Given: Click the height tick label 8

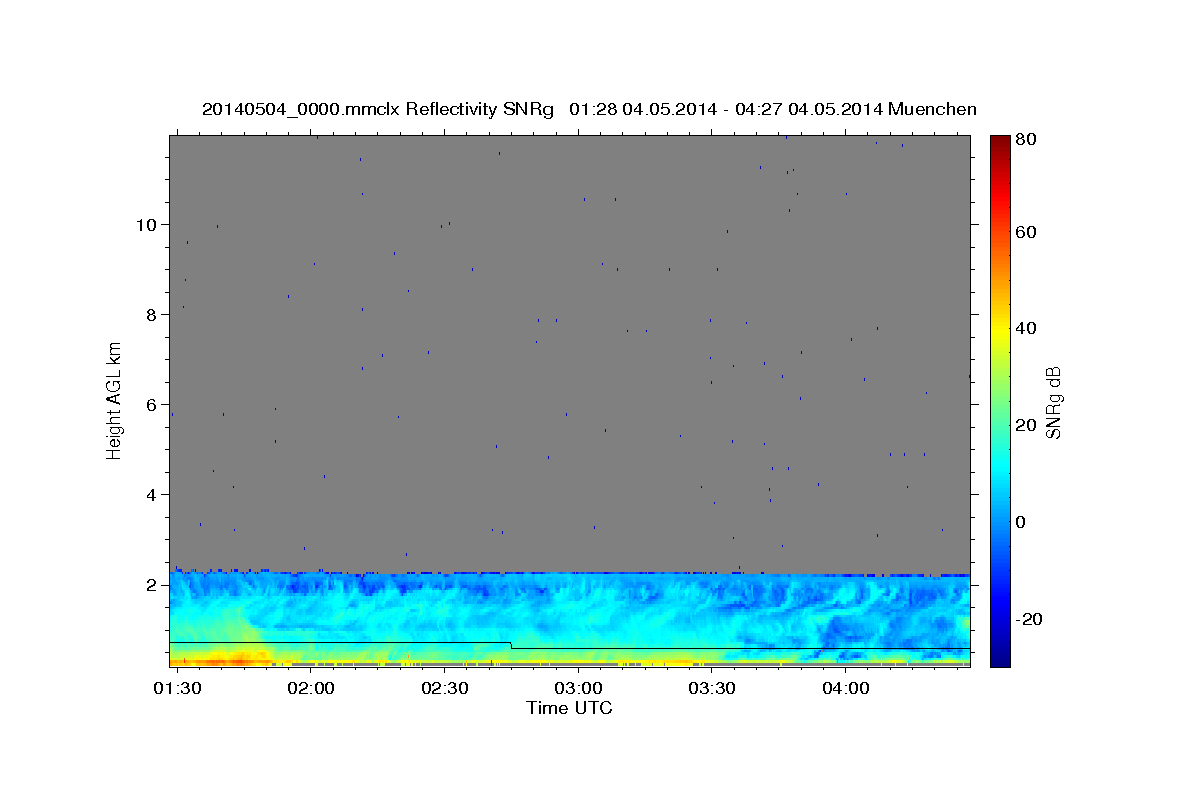Looking at the screenshot, I should 153,314.
